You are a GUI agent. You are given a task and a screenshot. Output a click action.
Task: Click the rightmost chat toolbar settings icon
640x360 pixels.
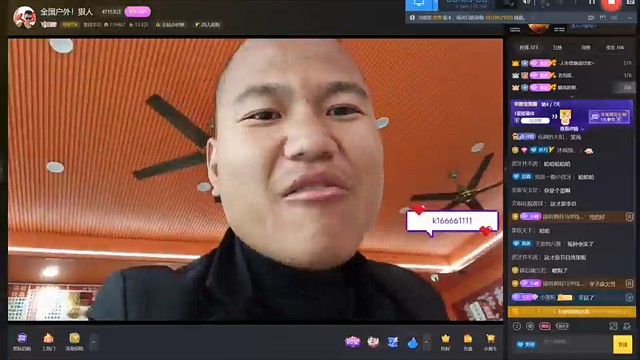point(627,326)
